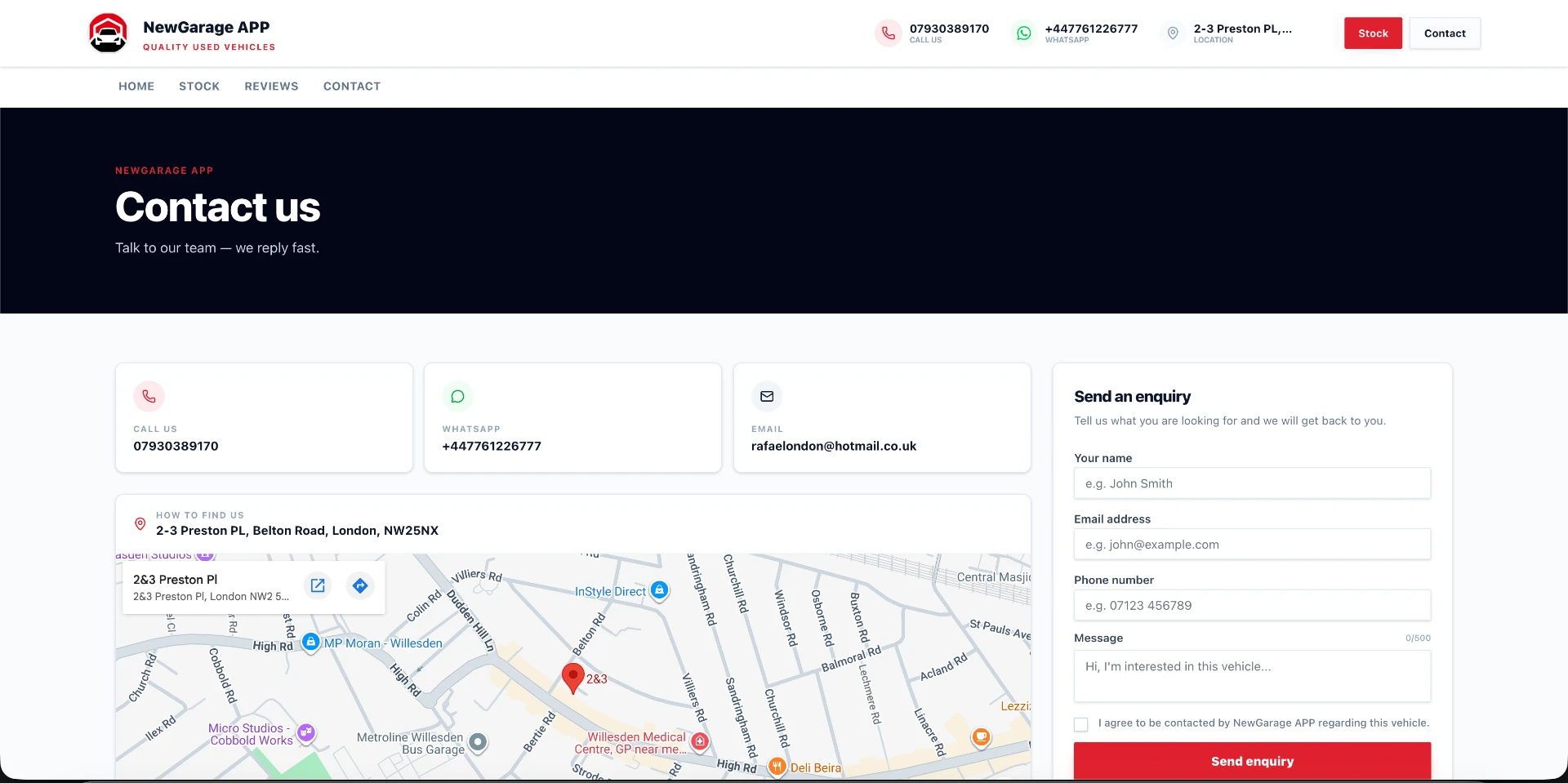The width and height of the screenshot is (1568, 783).
Task: Click the red Stock button
Action: point(1373,33)
